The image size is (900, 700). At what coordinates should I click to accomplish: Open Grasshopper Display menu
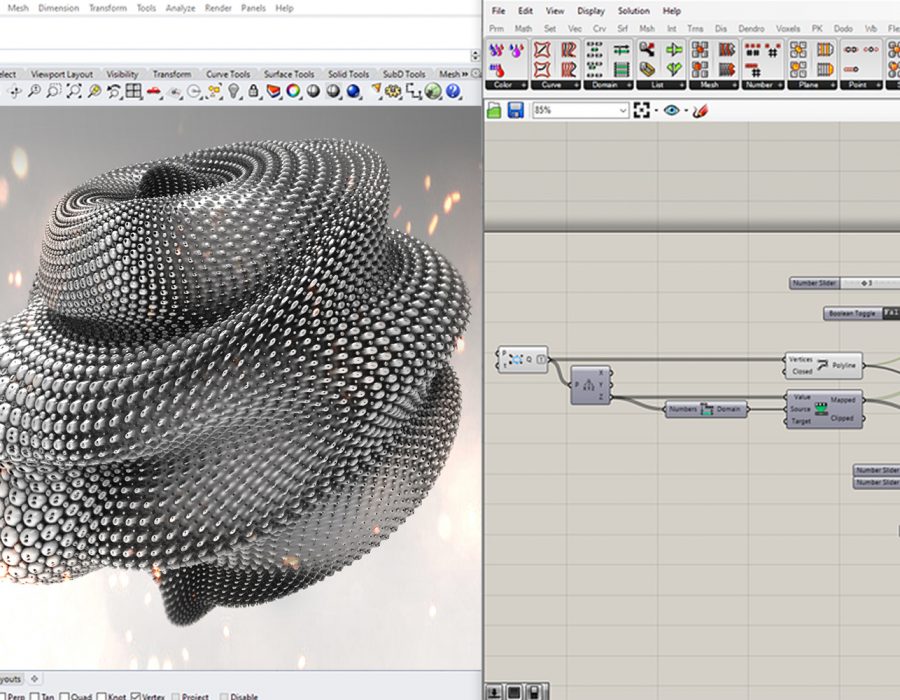[x=591, y=11]
